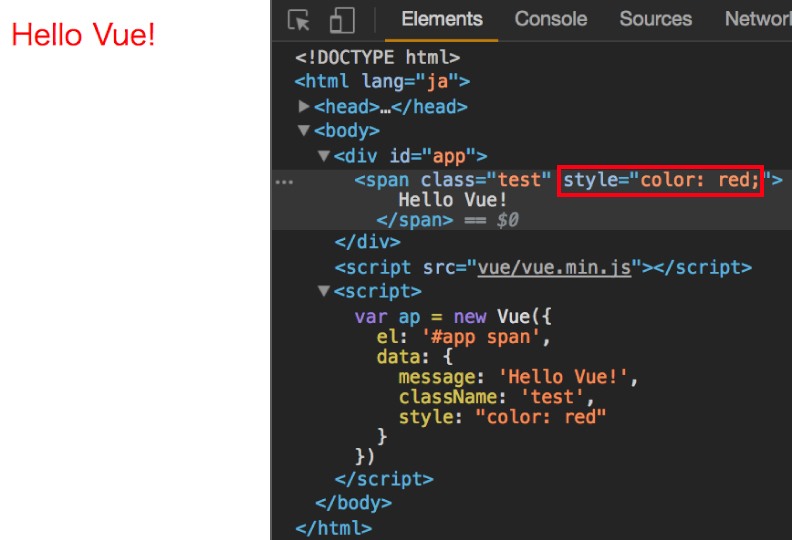The width and height of the screenshot is (792, 540).
Task: Switch to the Console tab
Action: pyautogui.click(x=551, y=19)
